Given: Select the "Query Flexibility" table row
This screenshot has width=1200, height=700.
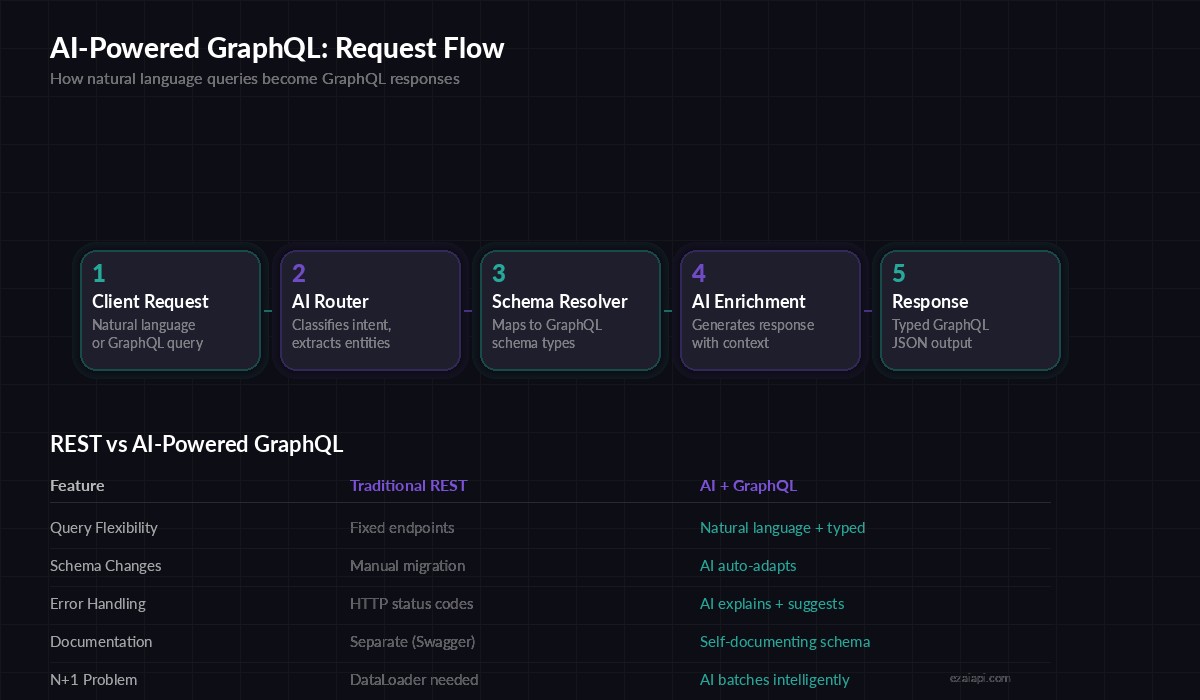Looking at the screenshot, I should 106,527.
